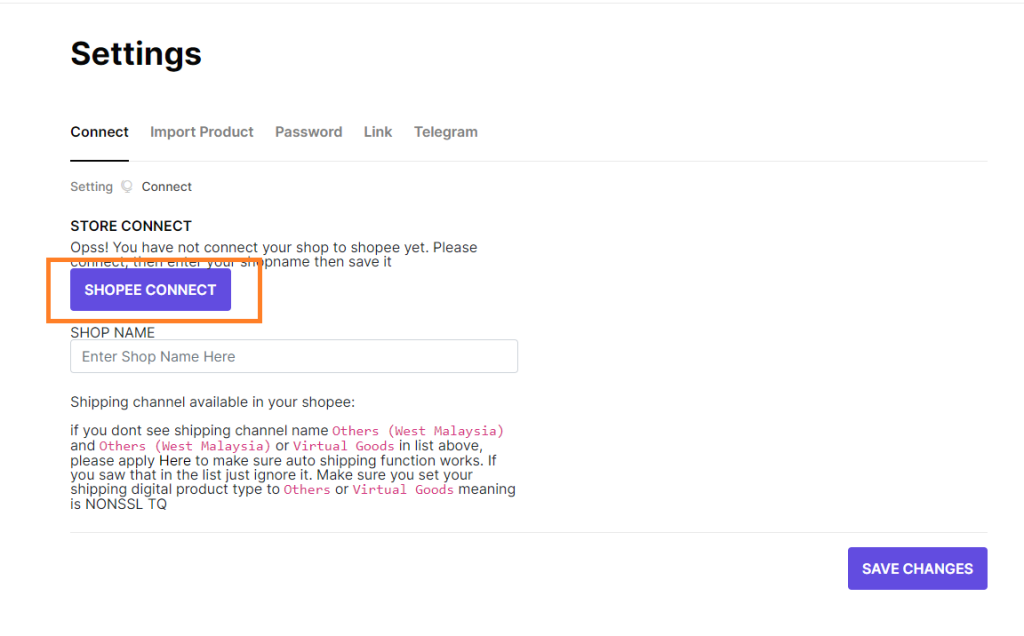The height and width of the screenshot is (636, 1024).
Task: Click the Shopee Connect button
Action: click(x=151, y=290)
